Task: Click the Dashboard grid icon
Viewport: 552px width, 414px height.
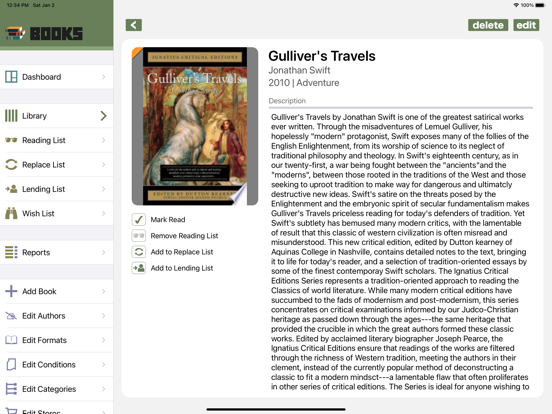Action: [x=11, y=77]
